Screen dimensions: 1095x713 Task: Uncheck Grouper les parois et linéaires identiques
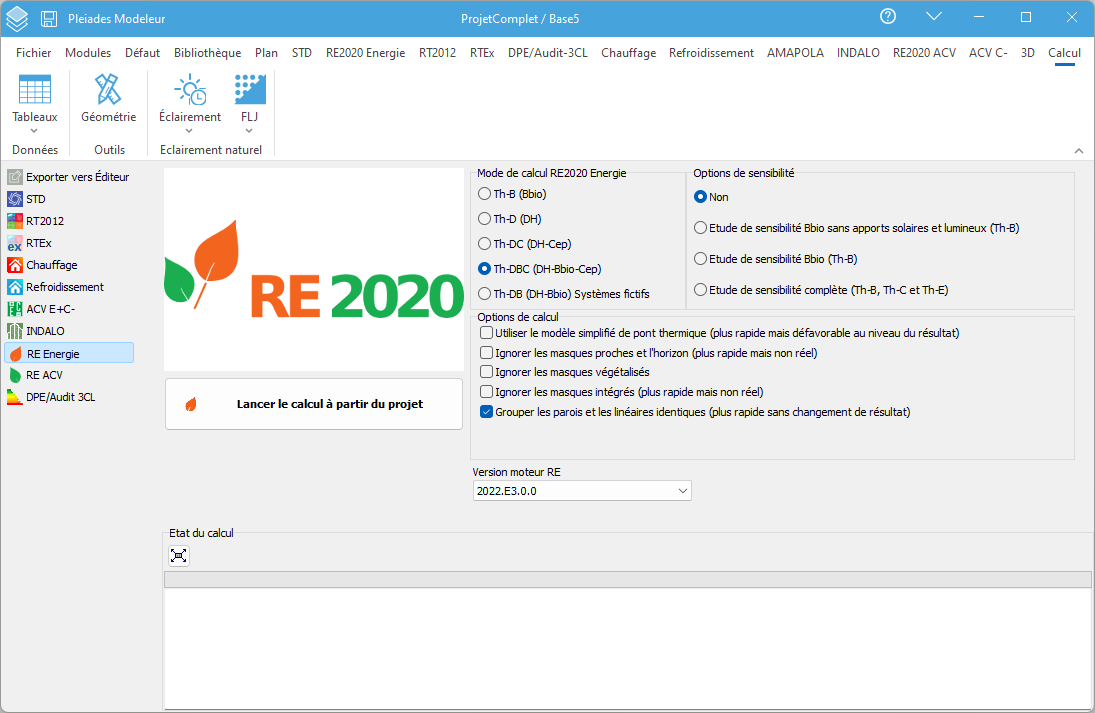[487, 412]
